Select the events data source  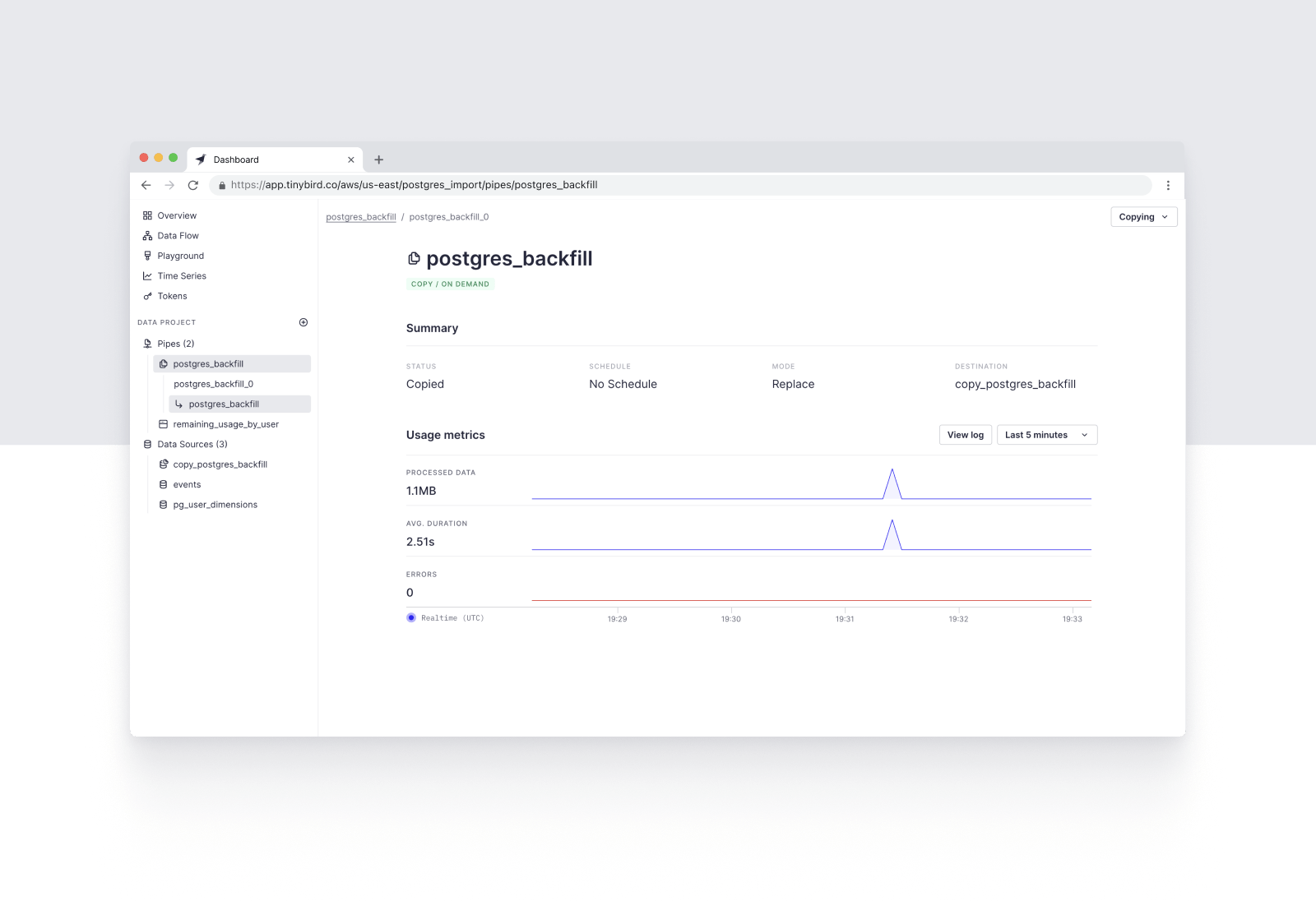[x=187, y=485]
